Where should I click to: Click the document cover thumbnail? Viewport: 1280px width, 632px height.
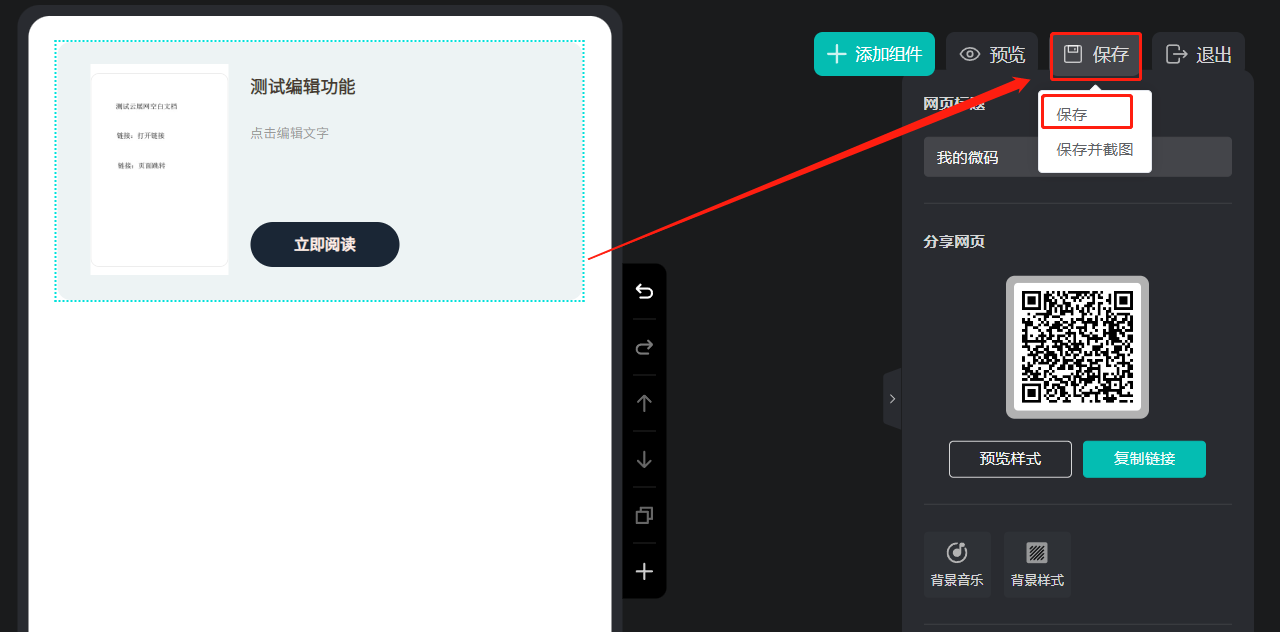160,169
